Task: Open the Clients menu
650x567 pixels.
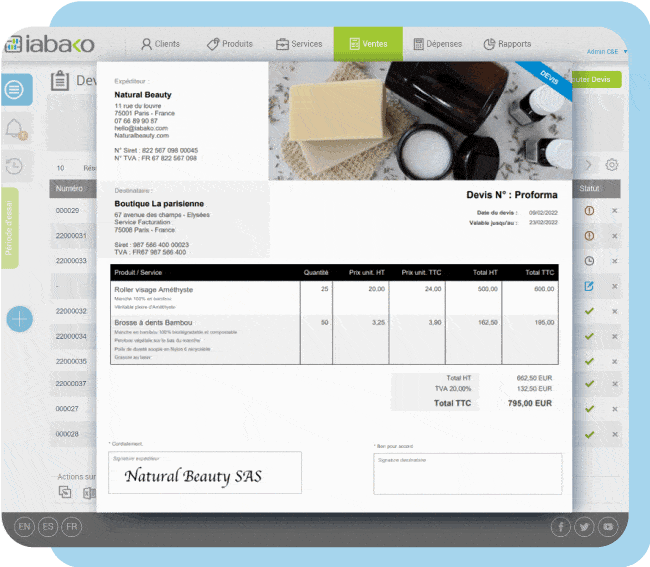Action: click(x=160, y=44)
